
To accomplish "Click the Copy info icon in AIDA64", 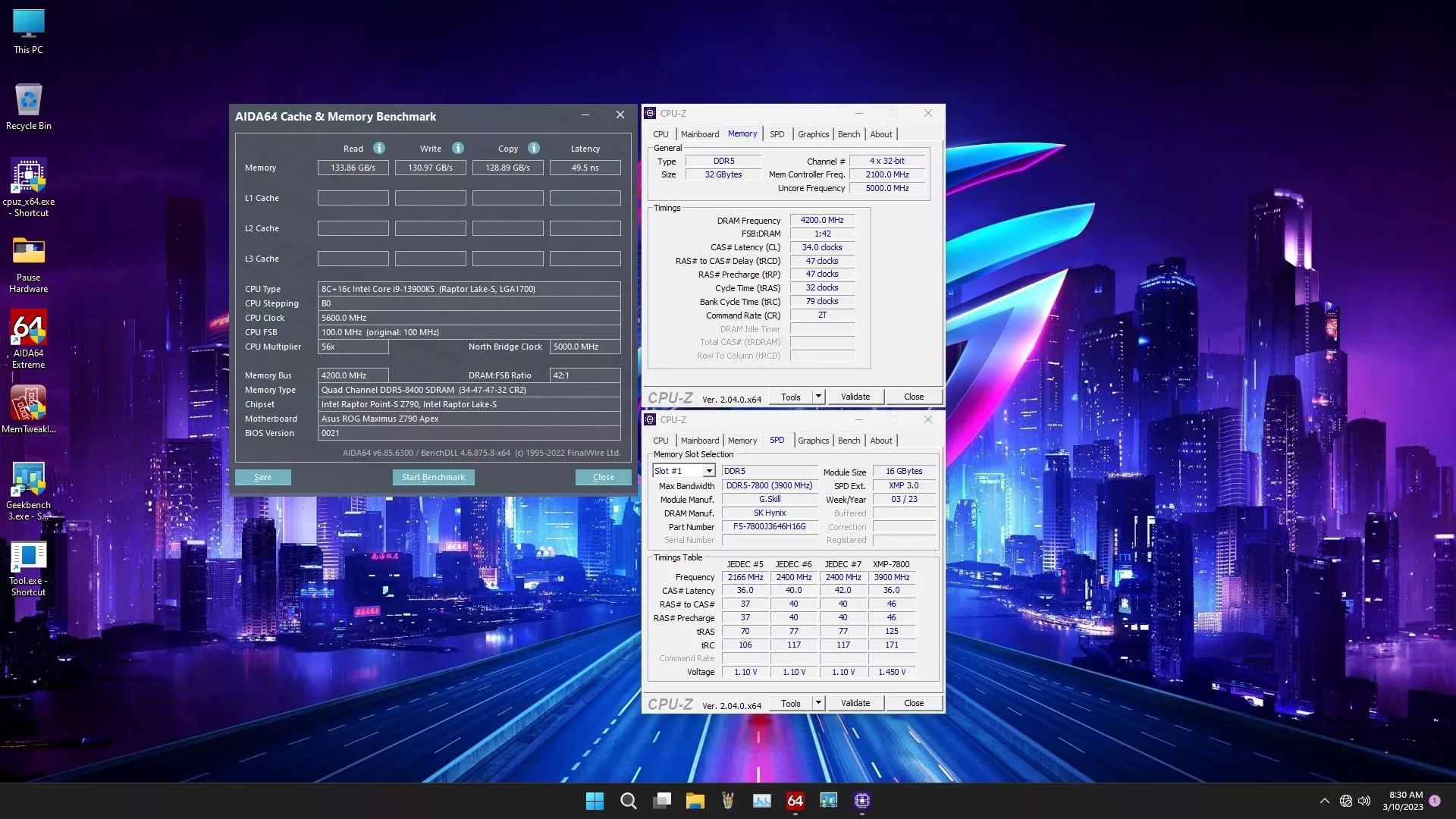I will pos(534,148).
